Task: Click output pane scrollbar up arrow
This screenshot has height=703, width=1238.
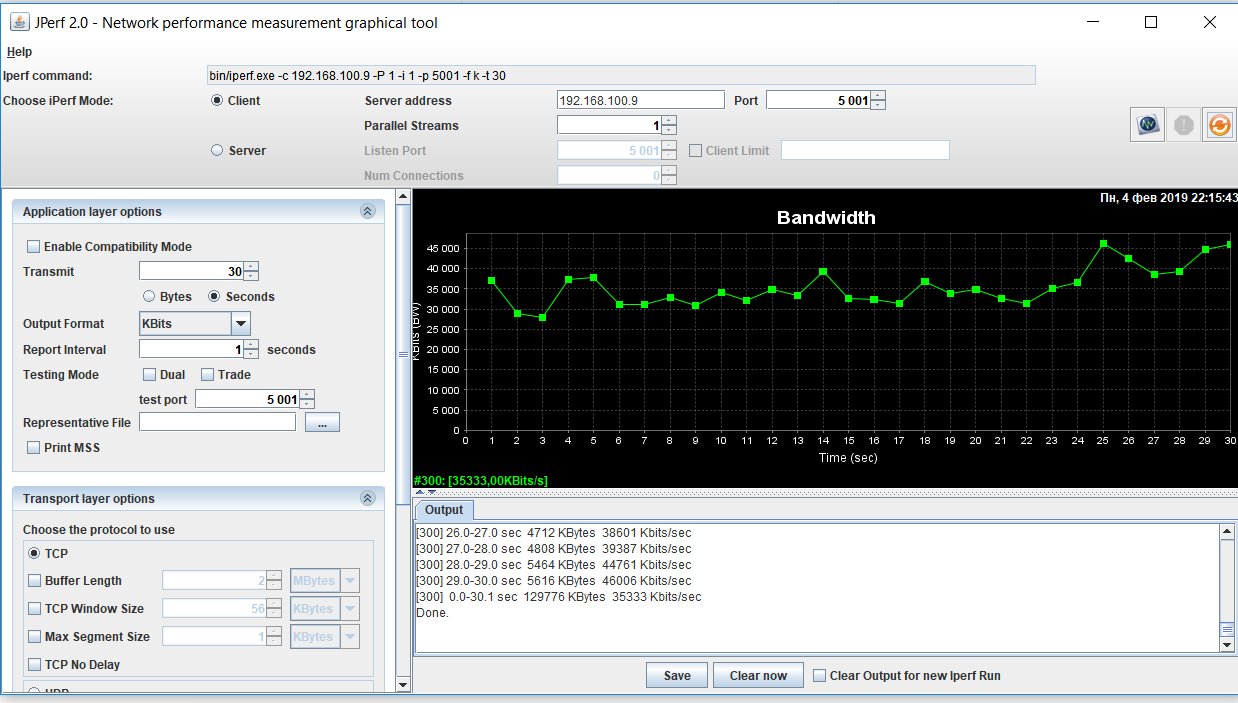Action: pyautogui.click(x=1228, y=532)
